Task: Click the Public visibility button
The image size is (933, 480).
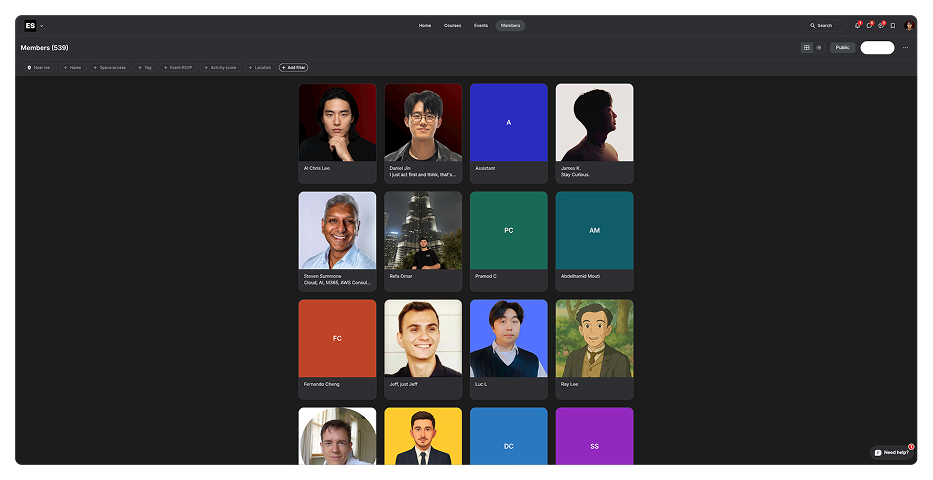Action: (x=843, y=48)
